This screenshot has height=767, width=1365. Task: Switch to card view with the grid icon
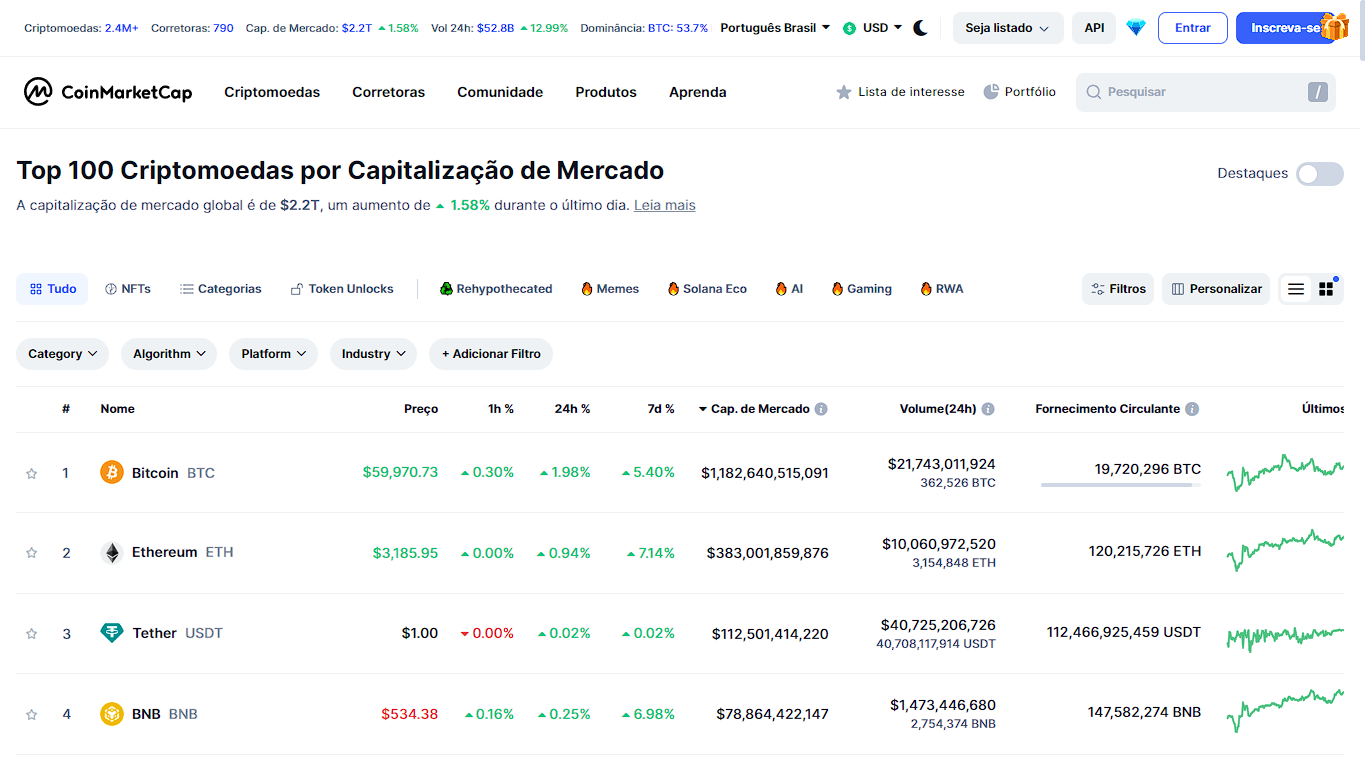click(x=1325, y=288)
